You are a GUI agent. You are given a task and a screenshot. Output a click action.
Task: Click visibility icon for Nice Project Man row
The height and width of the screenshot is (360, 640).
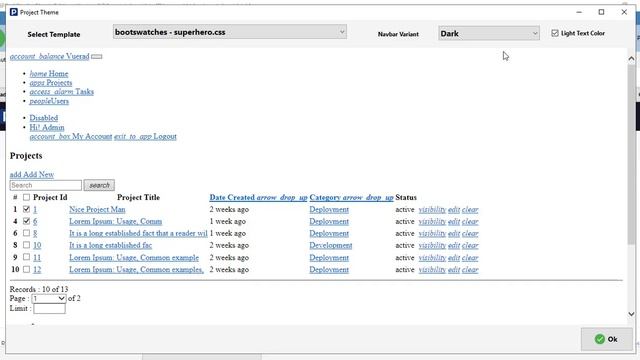point(432,210)
